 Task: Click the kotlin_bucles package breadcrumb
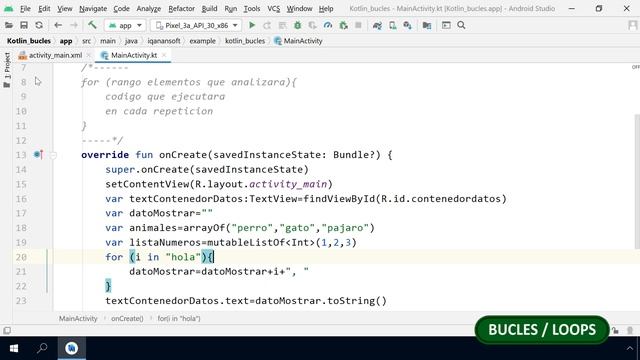(245, 41)
